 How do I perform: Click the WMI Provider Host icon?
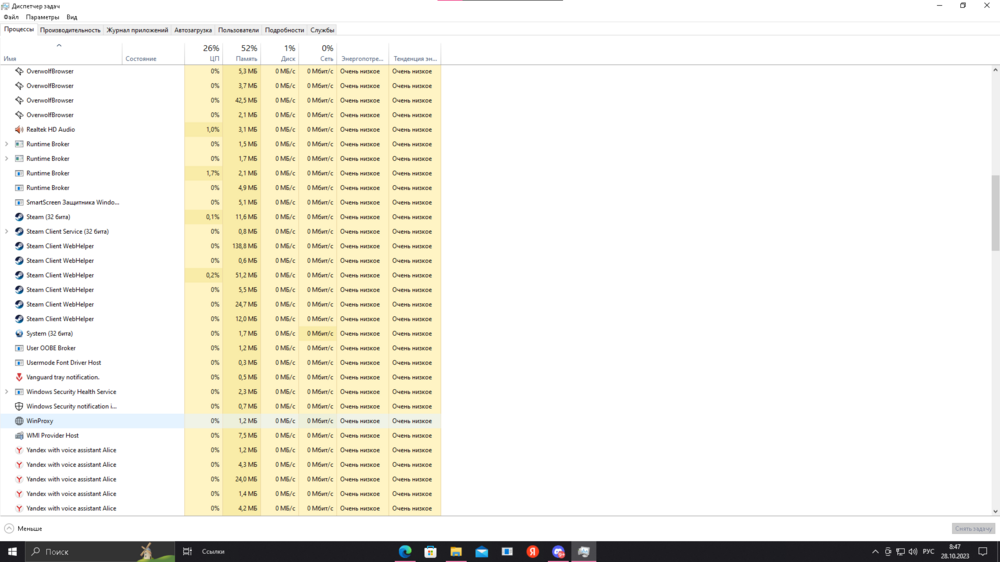click(x=19, y=436)
